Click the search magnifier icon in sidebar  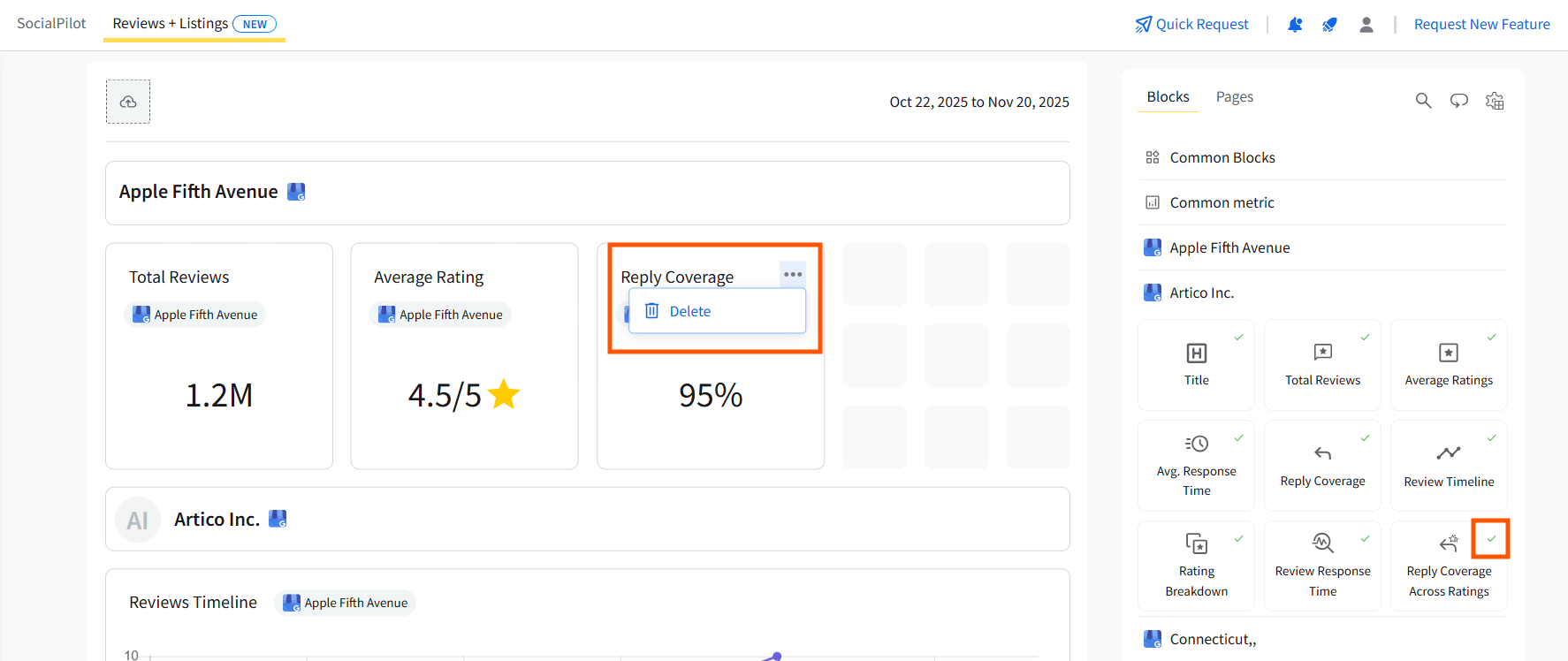pyautogui.click(x=1423, y=101)
